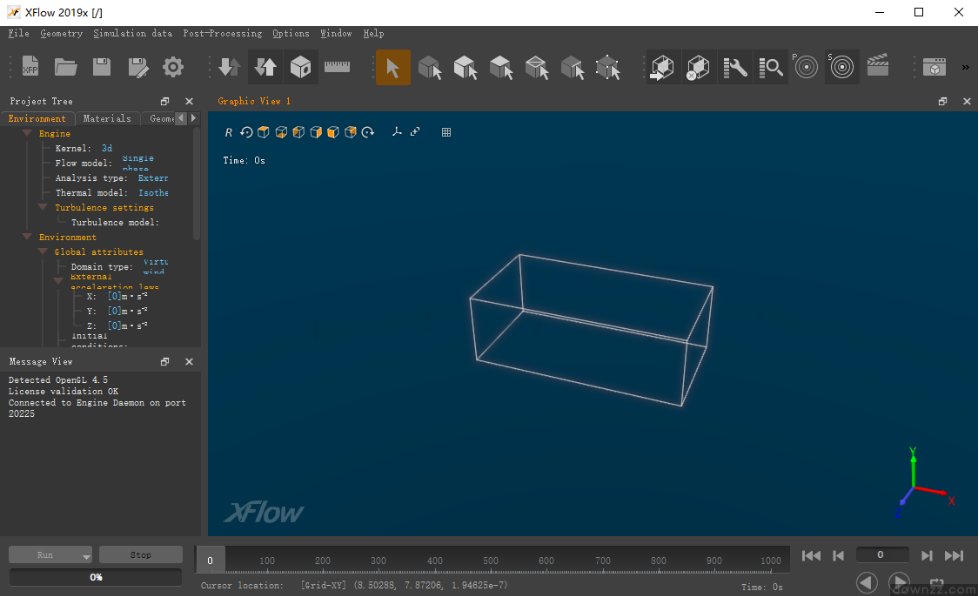Click the clapperboard animation icon
Screen dimensions: 979x596
coord(877,67)
